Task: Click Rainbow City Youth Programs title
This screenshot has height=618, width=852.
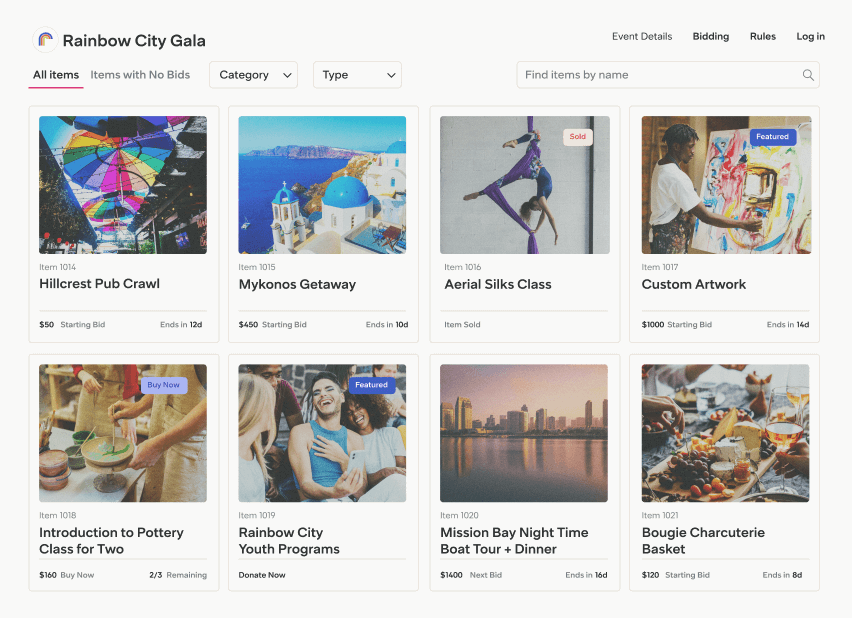Action: point(289,541)
